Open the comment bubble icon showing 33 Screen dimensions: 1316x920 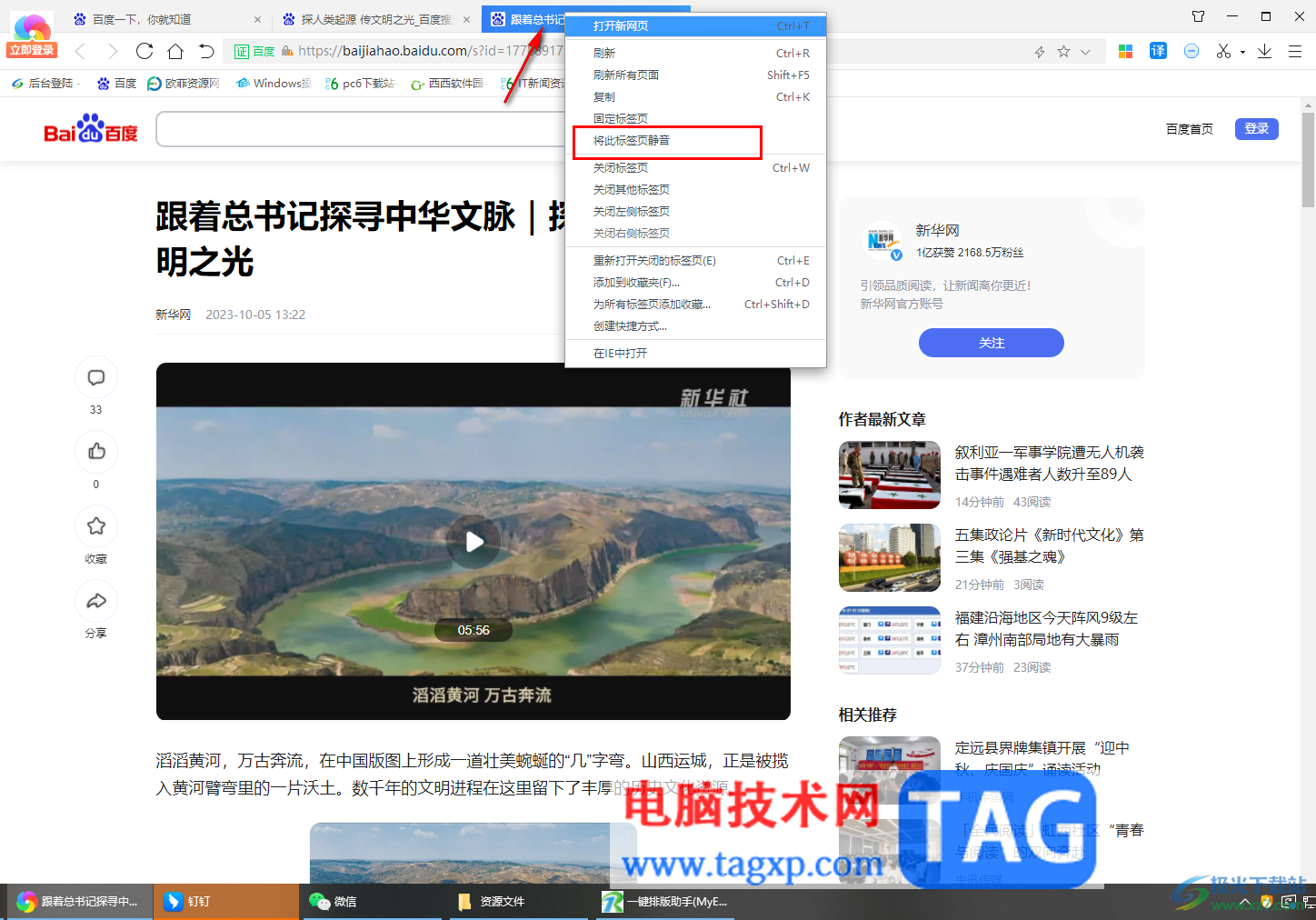click(96, 378)
